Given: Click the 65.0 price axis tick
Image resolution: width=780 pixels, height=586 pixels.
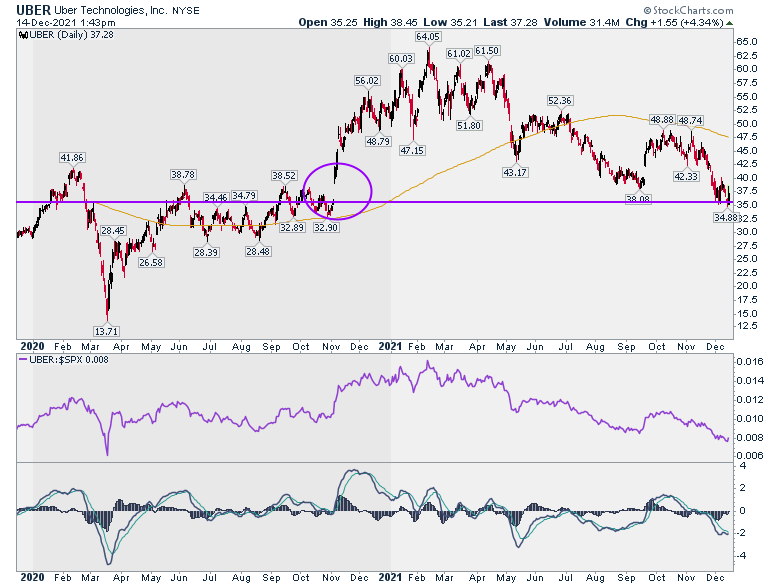Looking at the screenshot, I should [x=748, y=41].
